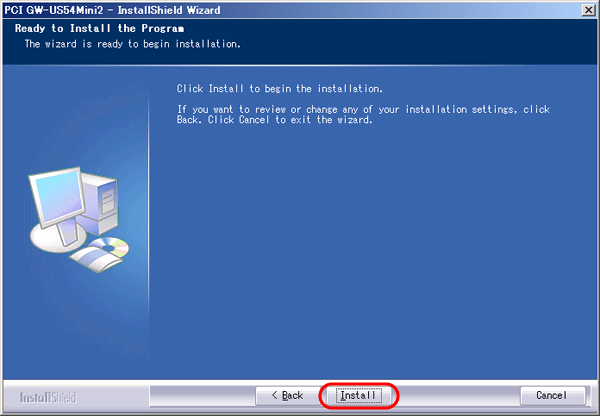
Task: Close the InstallShield Wizard window
Action: coord(589,10)
